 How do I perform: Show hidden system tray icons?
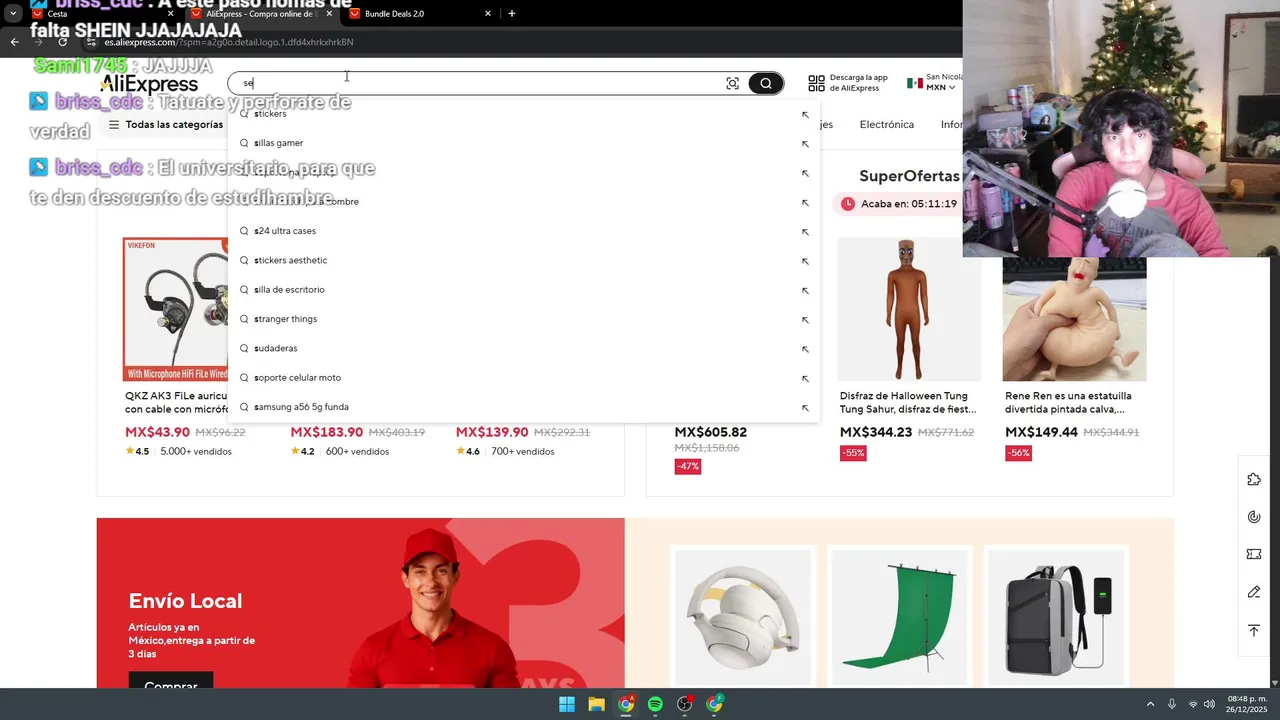(1150, 704)
